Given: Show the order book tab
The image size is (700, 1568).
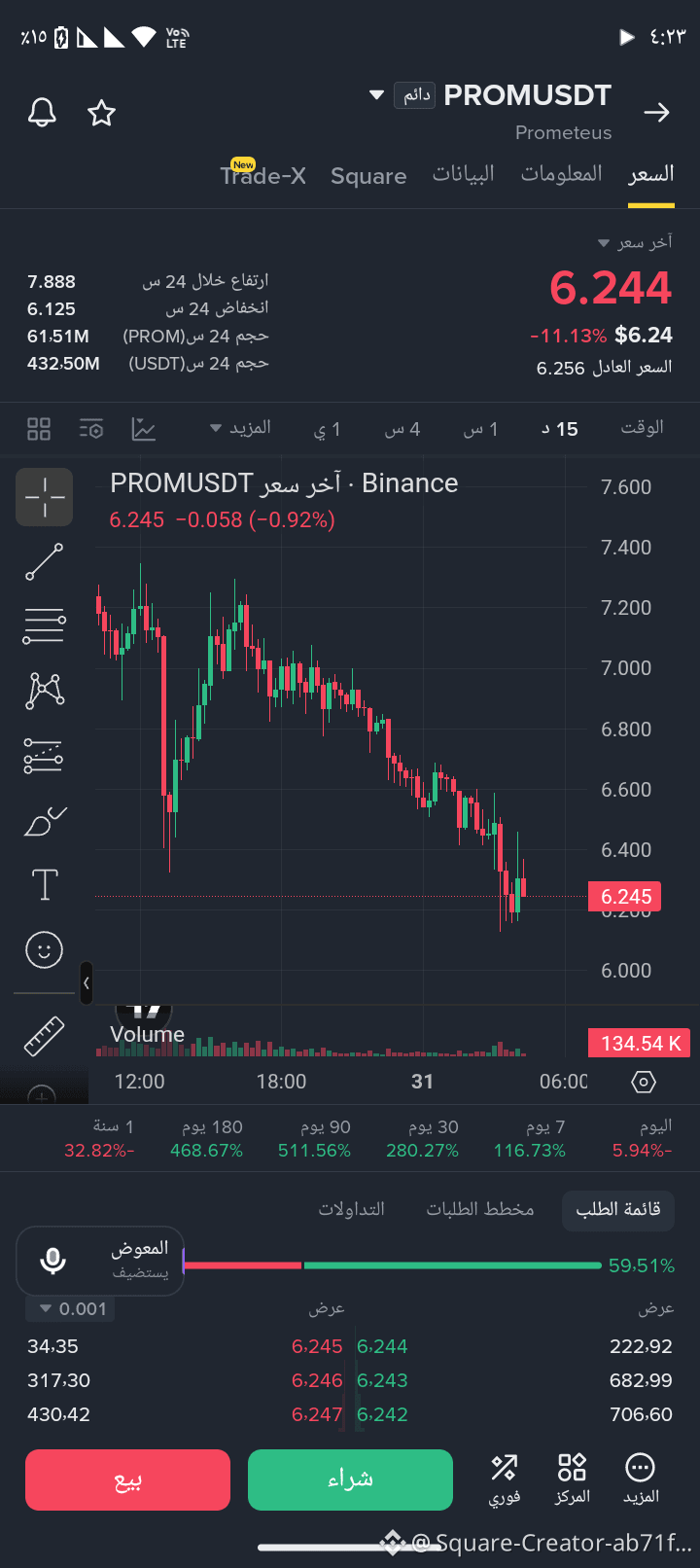Looking at the screenshot, I should [618, 1209].
